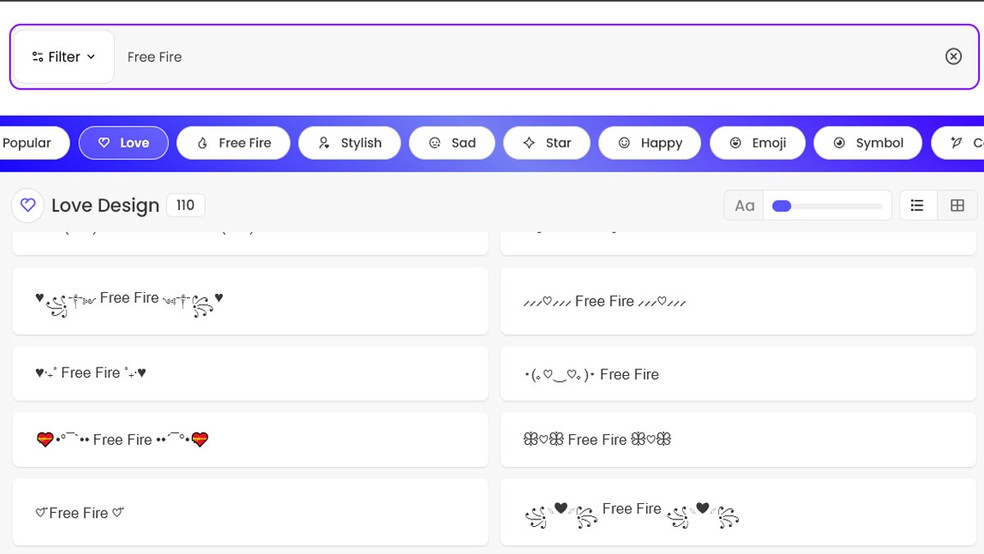The height and width of the screenshot is (554, 984).
Task: Click the heart icon beside Love Design
Action: point(28,205)
